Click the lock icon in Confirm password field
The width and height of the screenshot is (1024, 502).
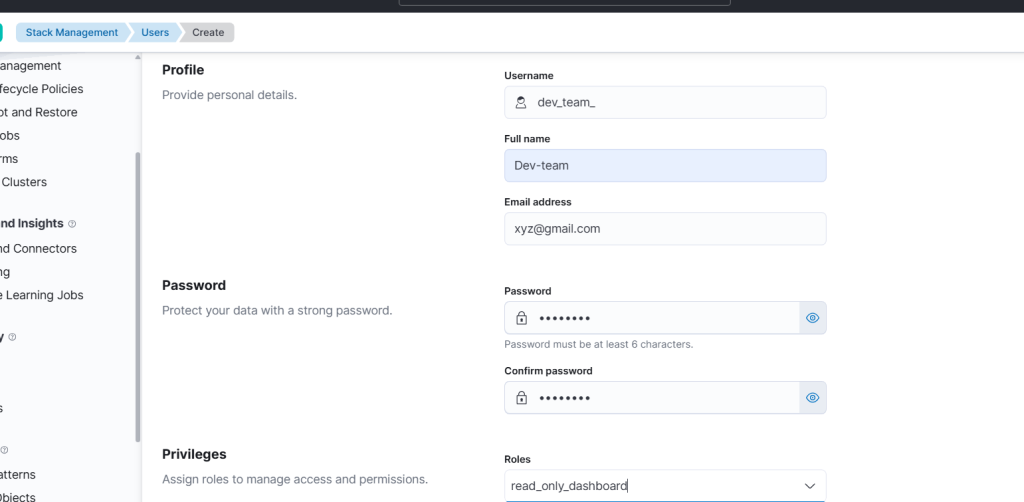coord(521,398)
